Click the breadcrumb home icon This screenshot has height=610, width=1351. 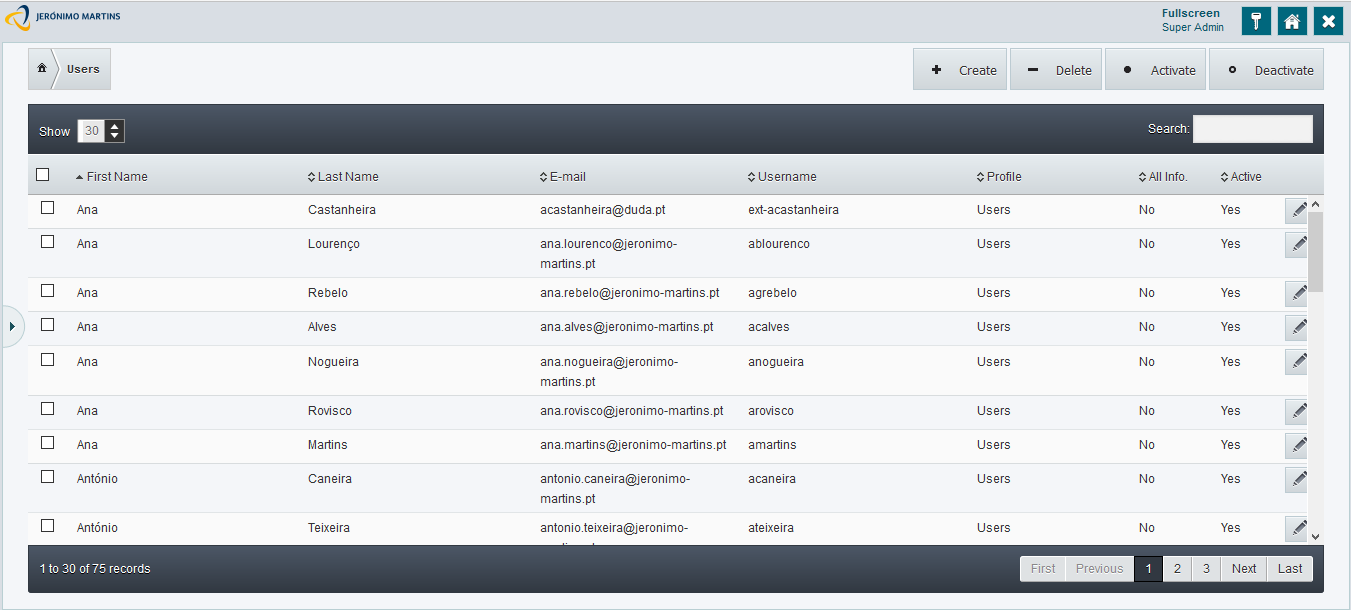tap(42, 69)
